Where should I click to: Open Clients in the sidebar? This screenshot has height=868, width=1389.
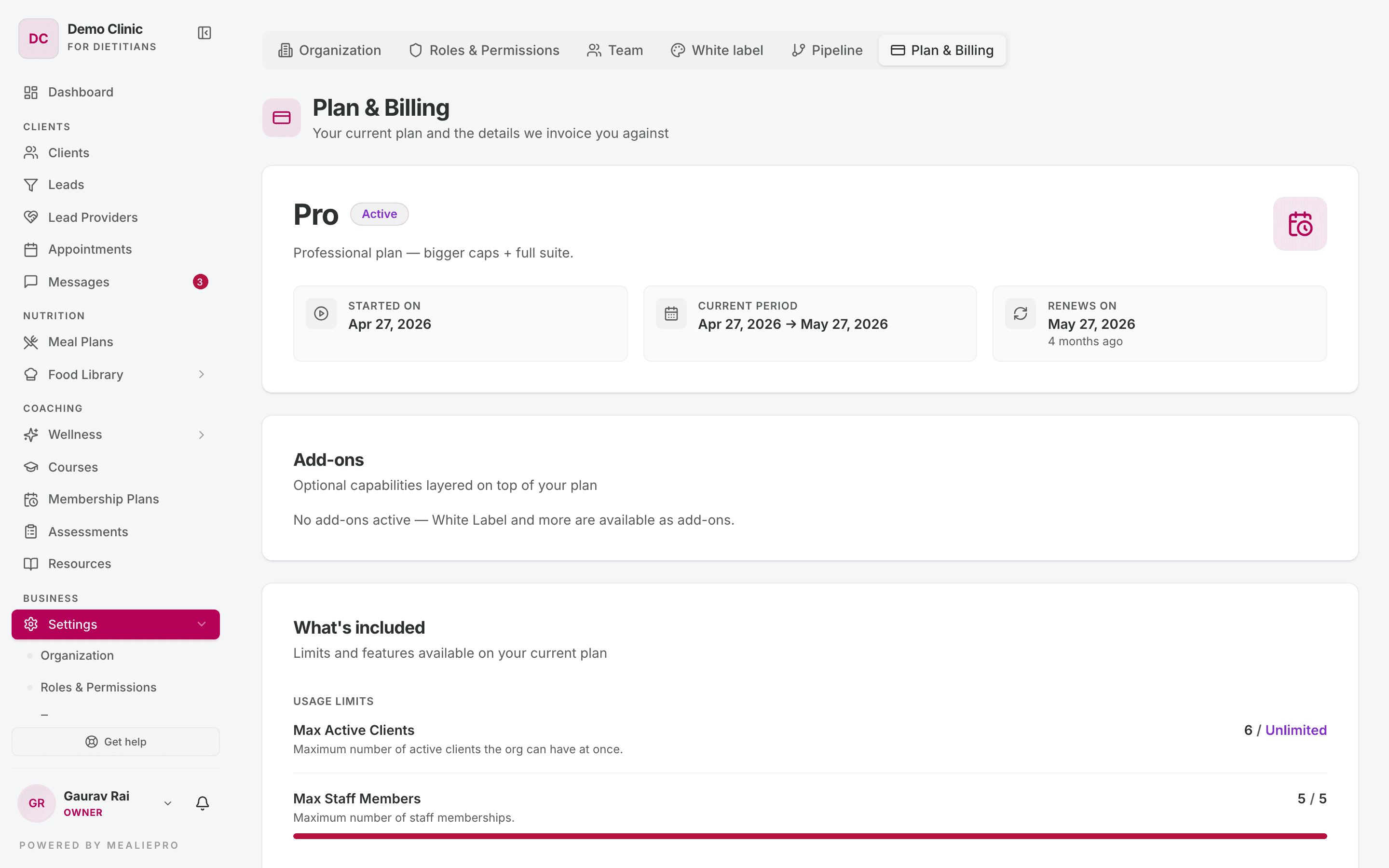116,153
